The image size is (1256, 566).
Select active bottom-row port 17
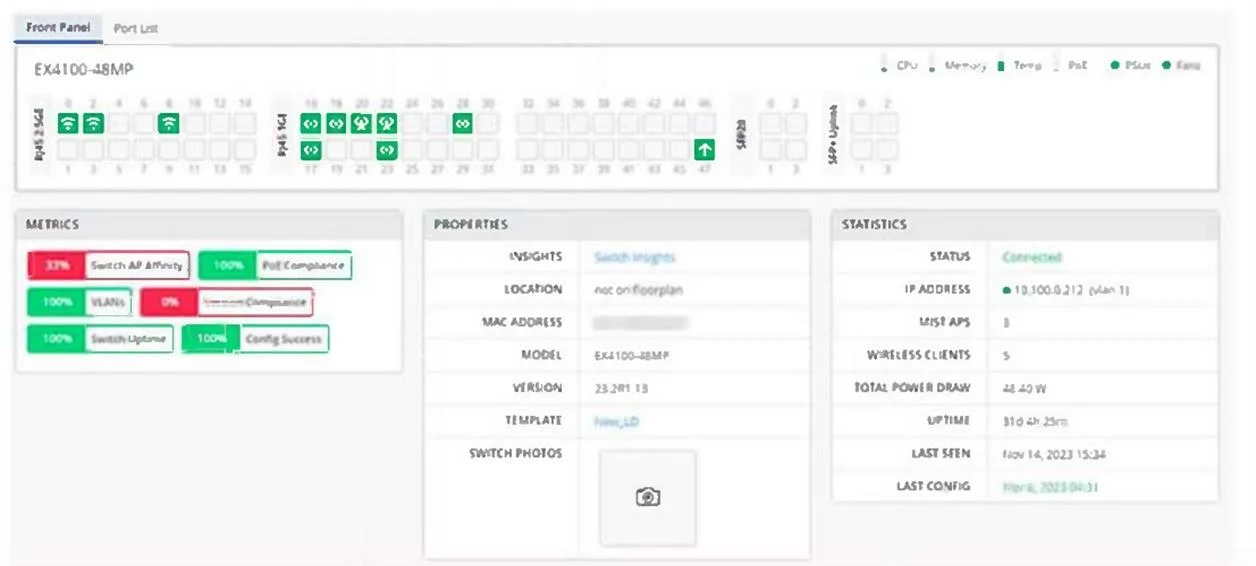(311, 150)
